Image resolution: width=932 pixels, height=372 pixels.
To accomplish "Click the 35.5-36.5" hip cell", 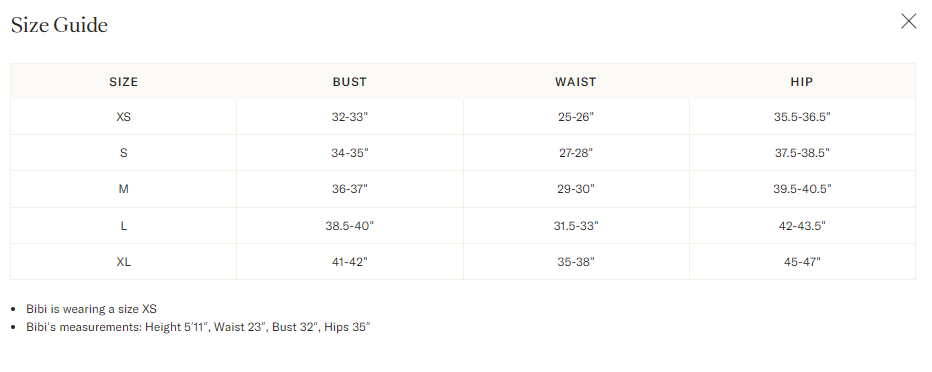I will (x=802, y=117).
